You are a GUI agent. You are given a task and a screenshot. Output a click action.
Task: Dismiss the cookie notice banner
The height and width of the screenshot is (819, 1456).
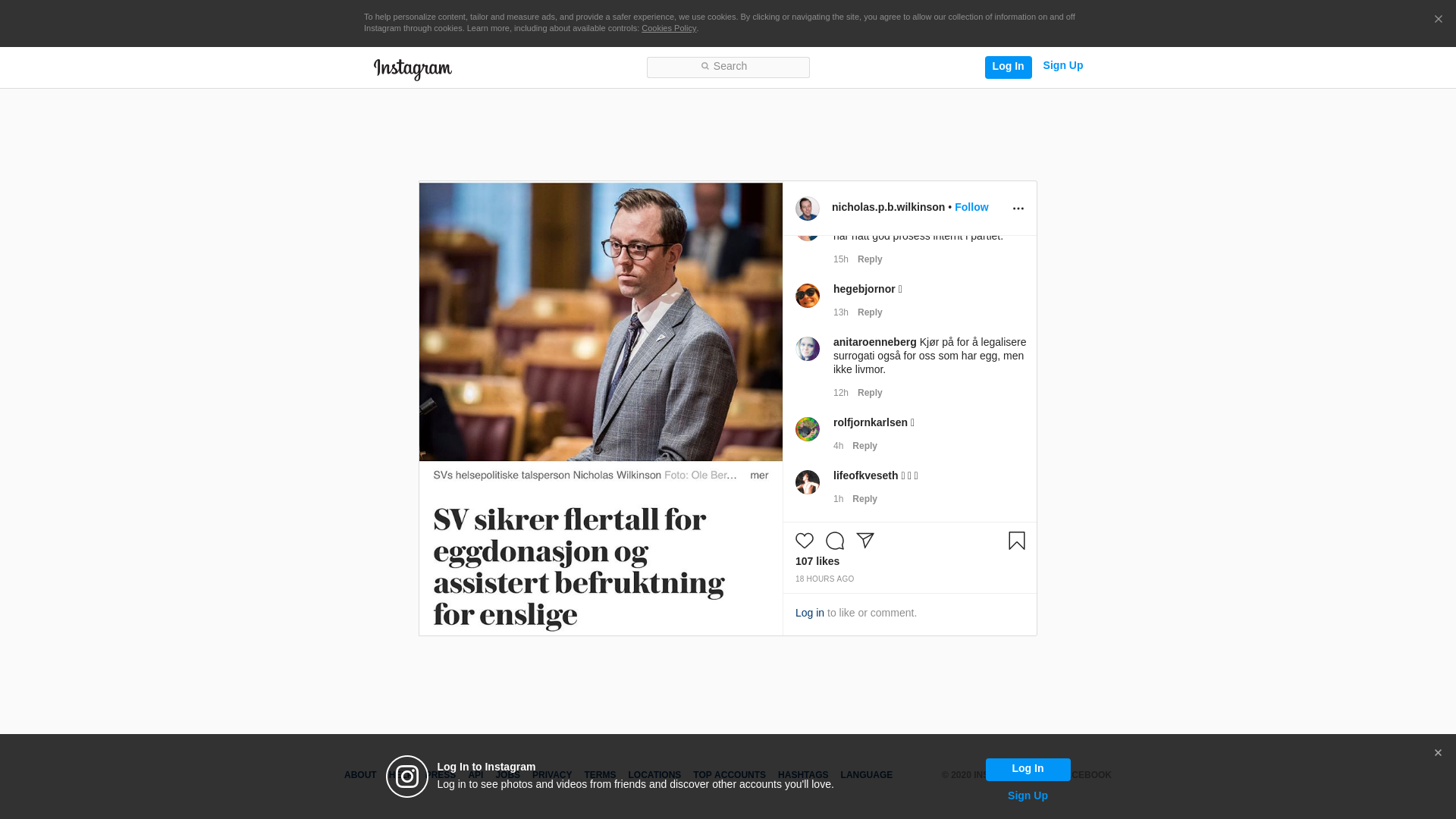point(1438,20)
